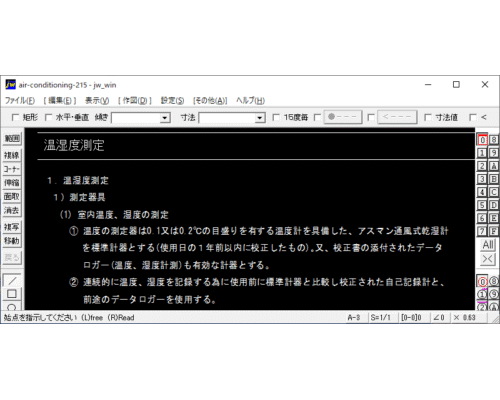
Task: Click the '1) 測定器具' line in drawing
Action: click(79, 197)
